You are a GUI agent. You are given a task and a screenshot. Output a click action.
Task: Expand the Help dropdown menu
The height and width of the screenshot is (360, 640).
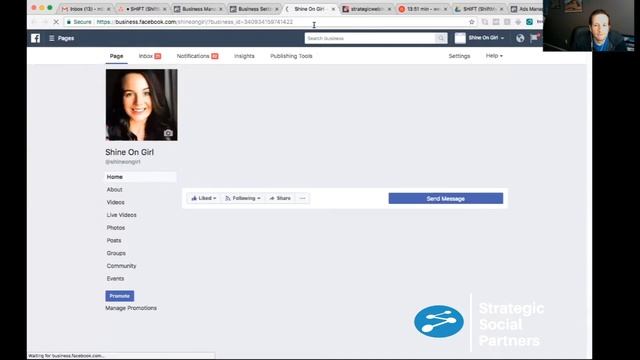494,56
